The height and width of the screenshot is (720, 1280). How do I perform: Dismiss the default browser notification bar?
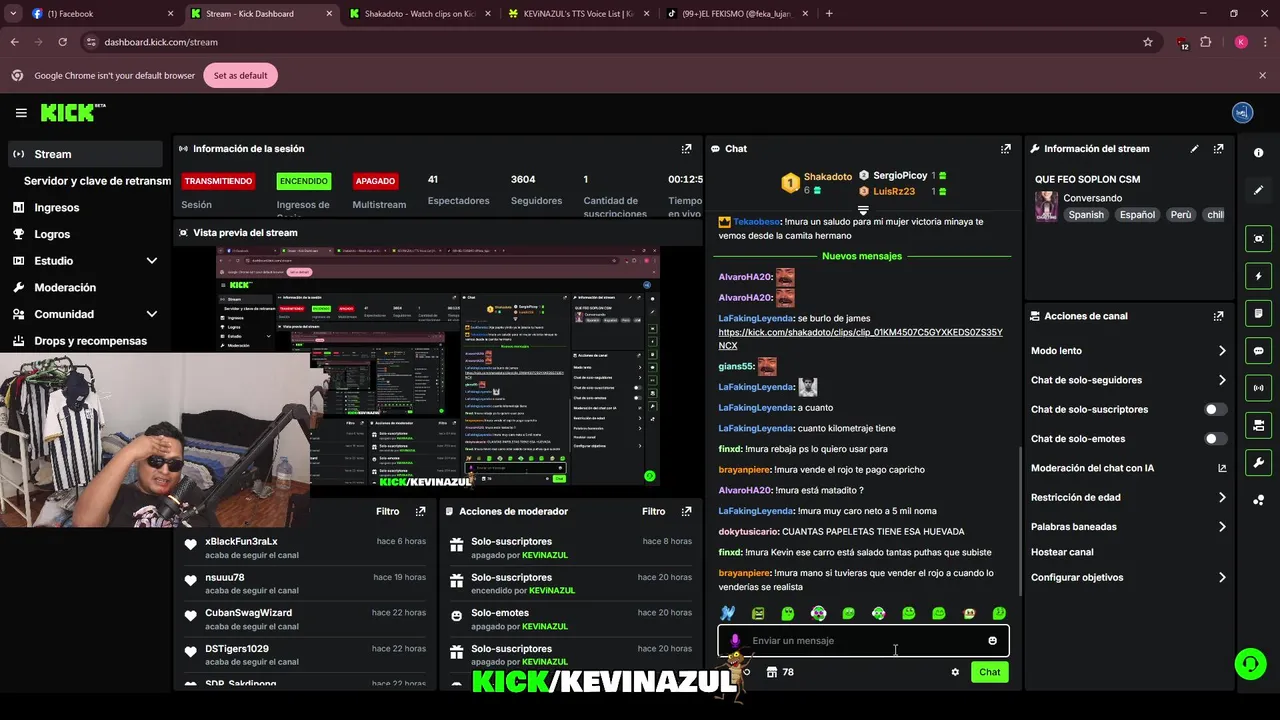click(x=1262, y=76)
